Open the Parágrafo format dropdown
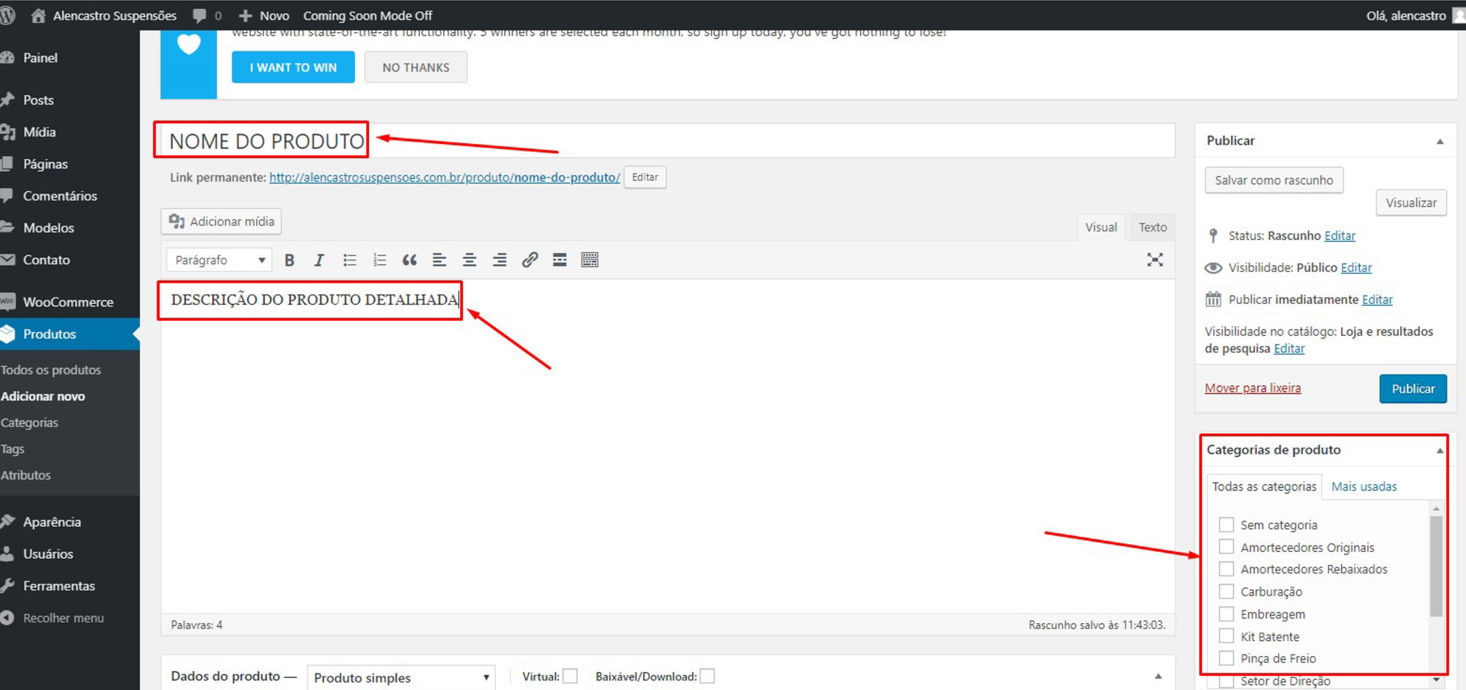 (219, 260)
